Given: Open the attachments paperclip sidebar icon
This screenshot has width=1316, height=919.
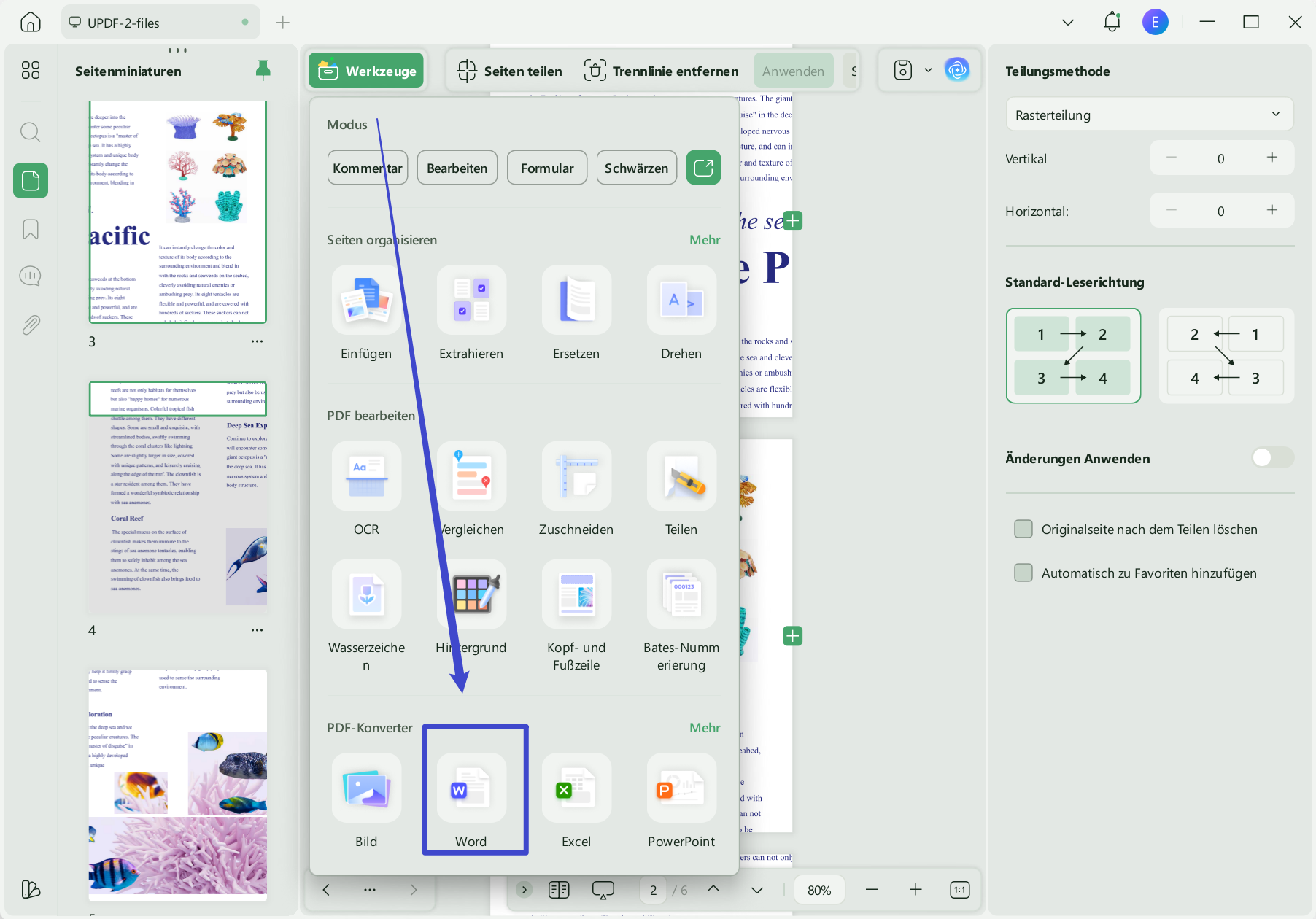Looking at the screenshot, I should (31, 325).
